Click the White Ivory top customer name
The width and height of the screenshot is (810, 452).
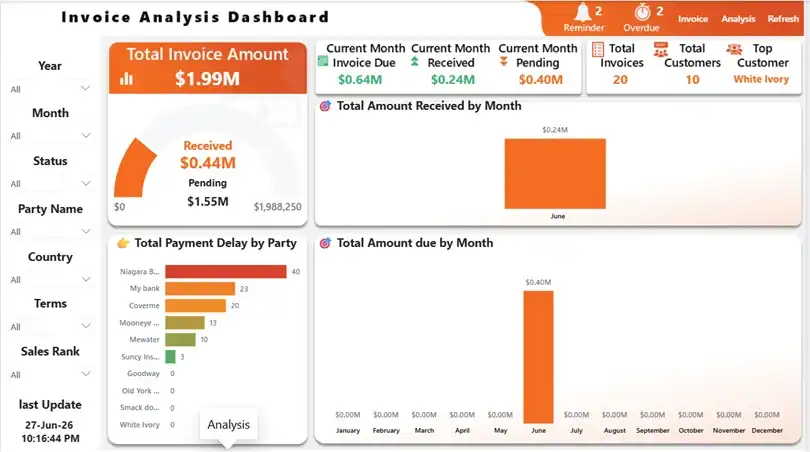761,79
